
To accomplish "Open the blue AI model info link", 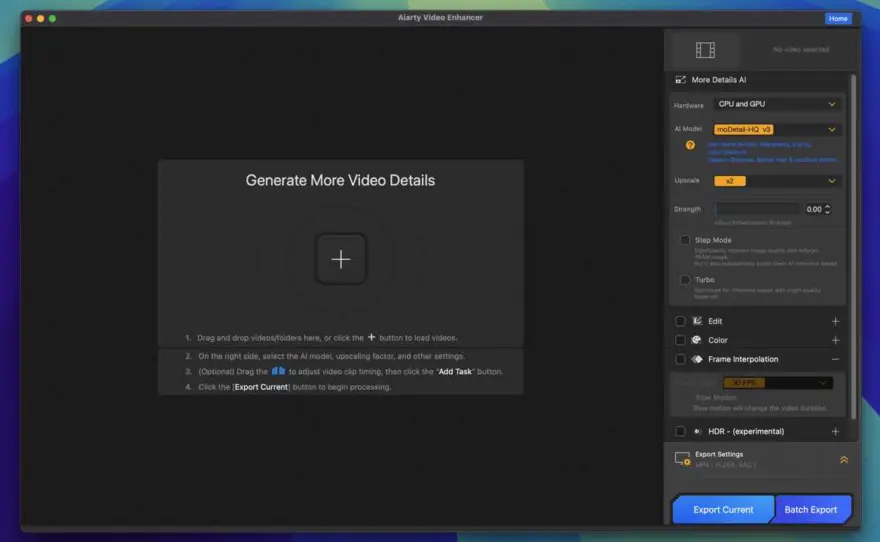I will [x=771, y=152].
